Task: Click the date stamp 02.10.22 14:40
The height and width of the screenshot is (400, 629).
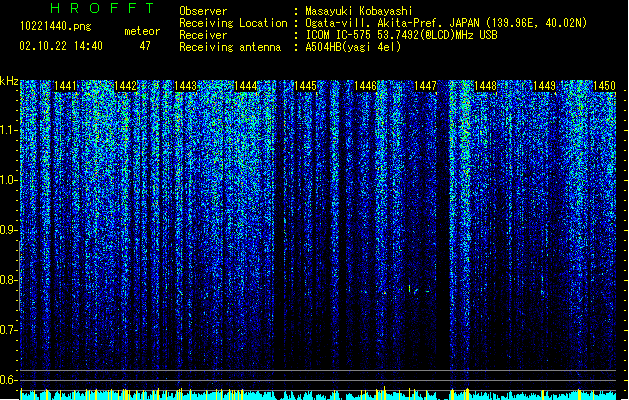Action: (61, 46)
